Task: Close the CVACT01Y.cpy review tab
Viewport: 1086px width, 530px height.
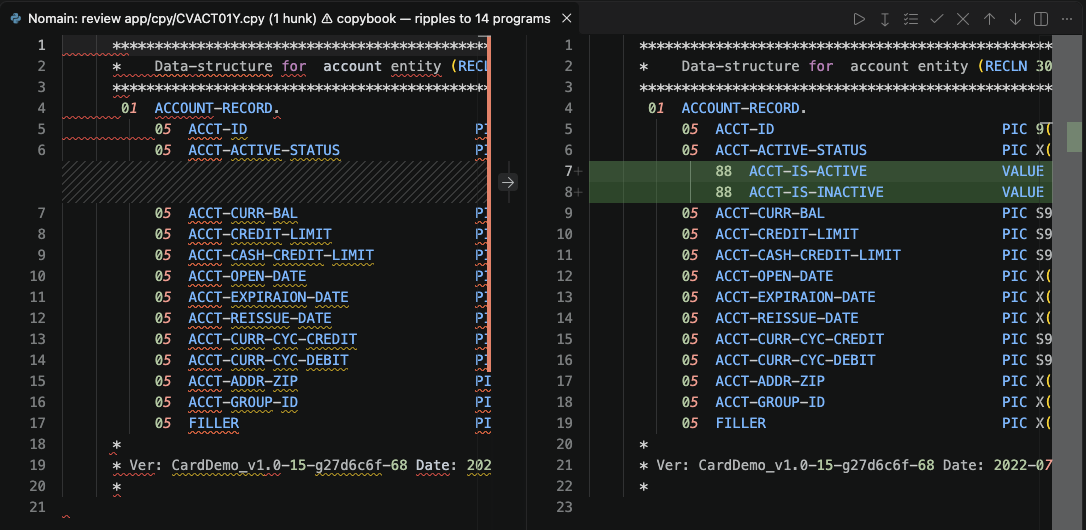Action: point(567,19)
